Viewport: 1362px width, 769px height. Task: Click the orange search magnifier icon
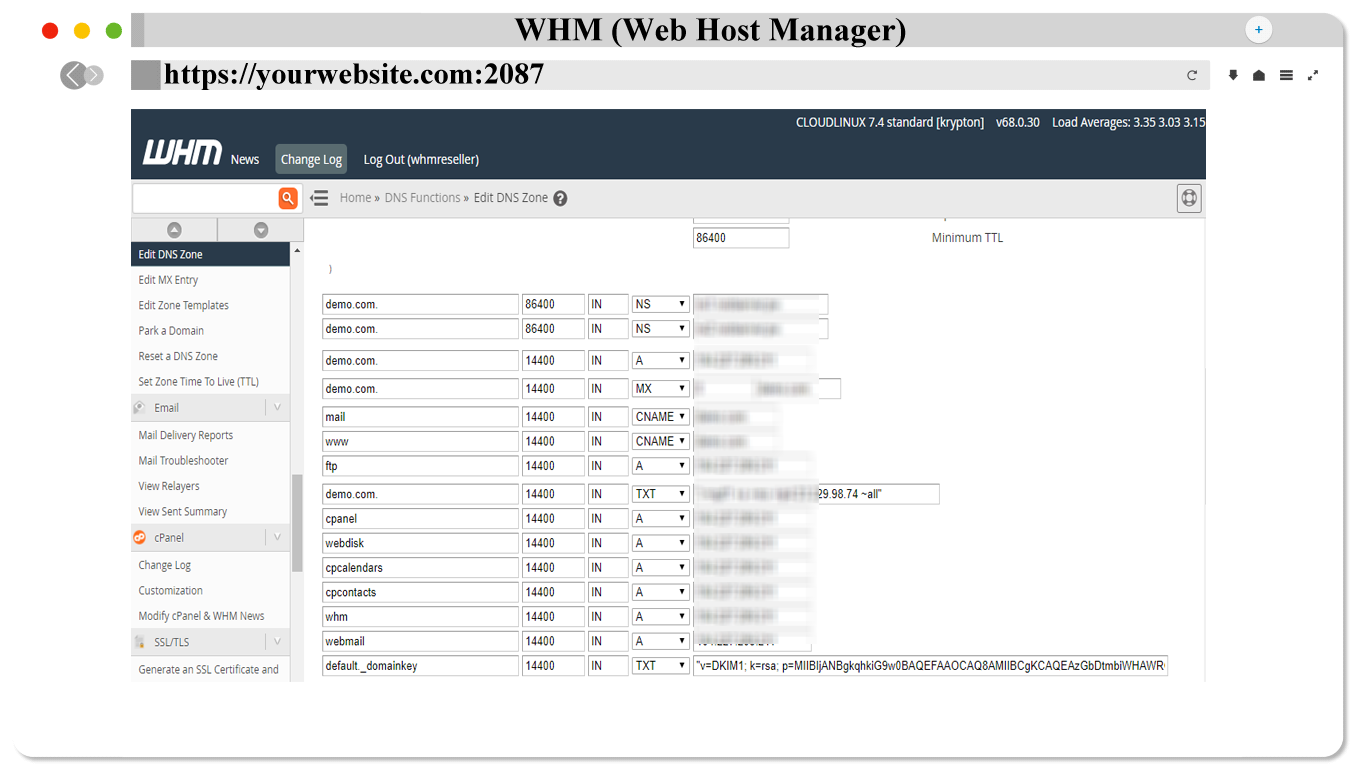(x=288, y=198)
